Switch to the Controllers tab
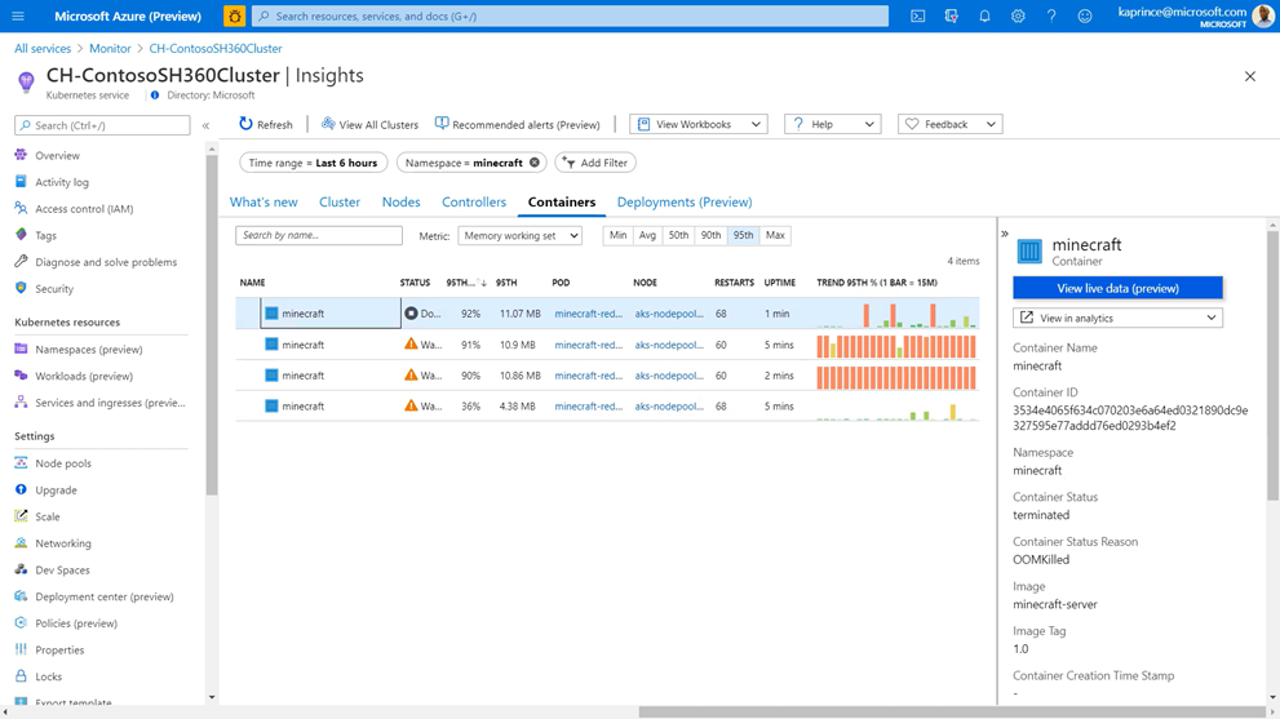Image resolution: width=1280 pixels, height=719 pixels. click(x=474, y=202)
